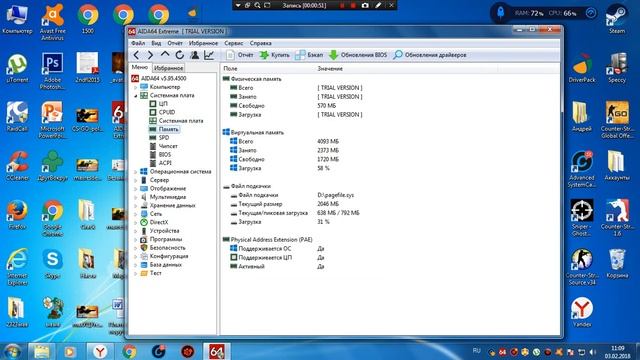The height and width of the screenshot is (360, 640).
Task: Select База данных in the tree
Action: (161, 265)
